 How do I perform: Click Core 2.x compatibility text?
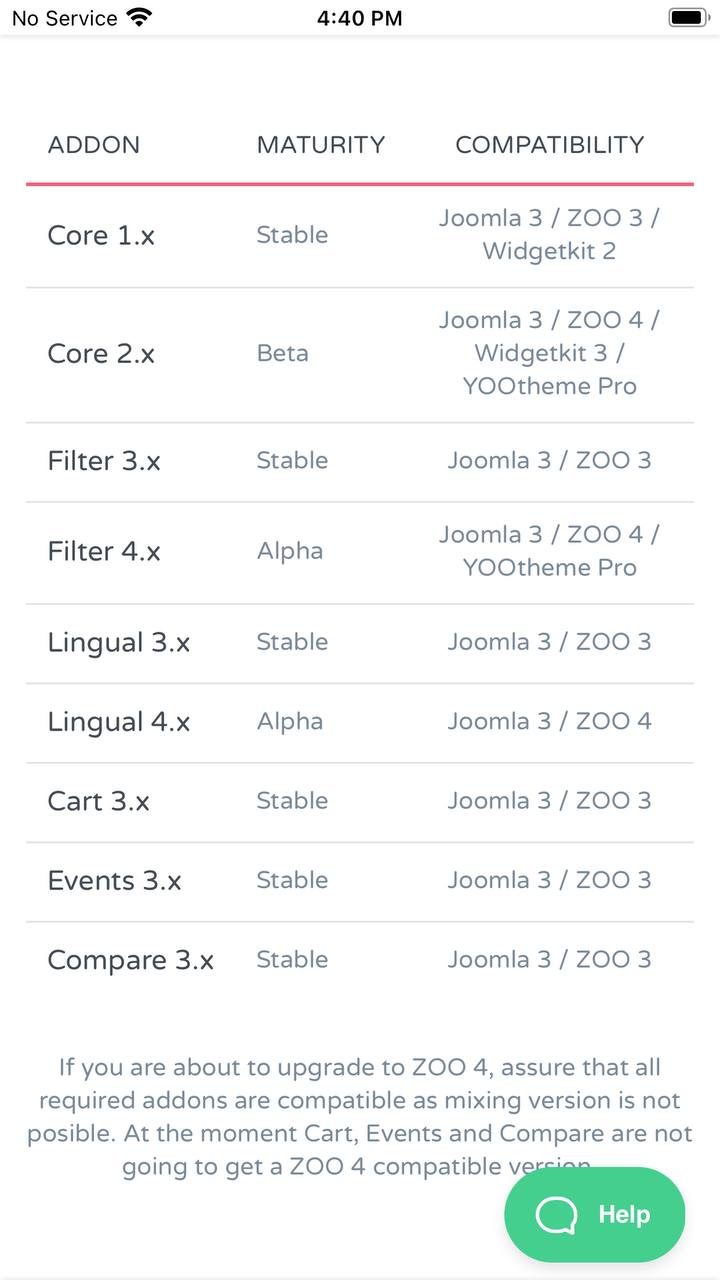click(x=549, y=353)
